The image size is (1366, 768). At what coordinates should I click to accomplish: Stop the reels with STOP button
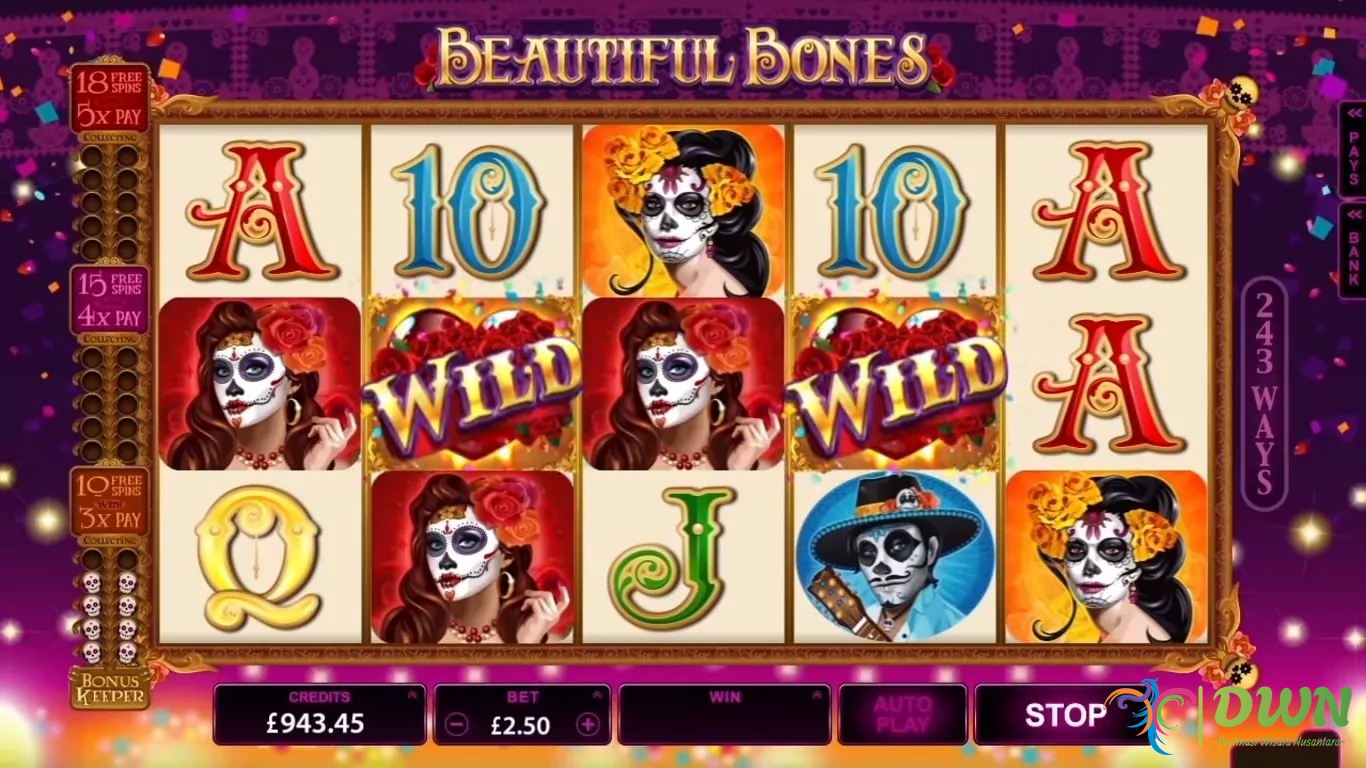point(1066,714)
